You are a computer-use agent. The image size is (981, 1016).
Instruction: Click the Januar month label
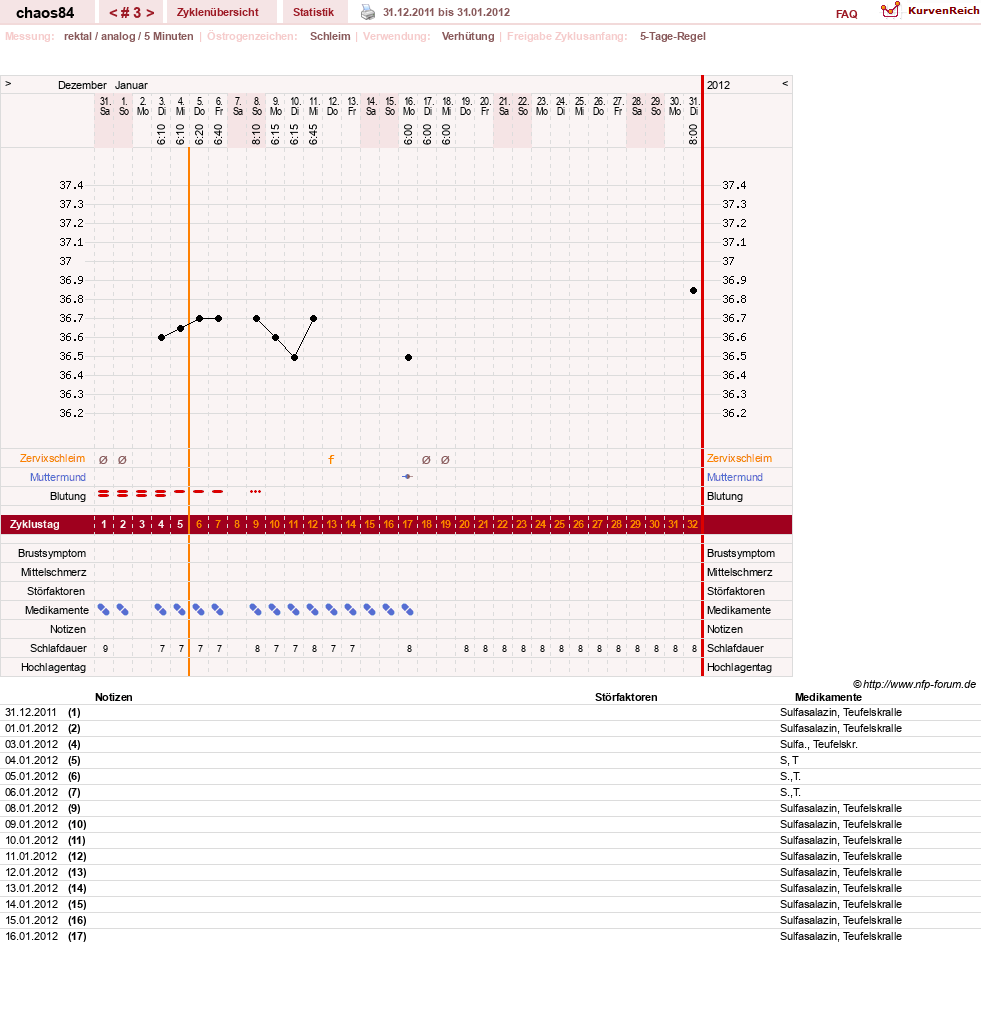(x=131, y=85)
